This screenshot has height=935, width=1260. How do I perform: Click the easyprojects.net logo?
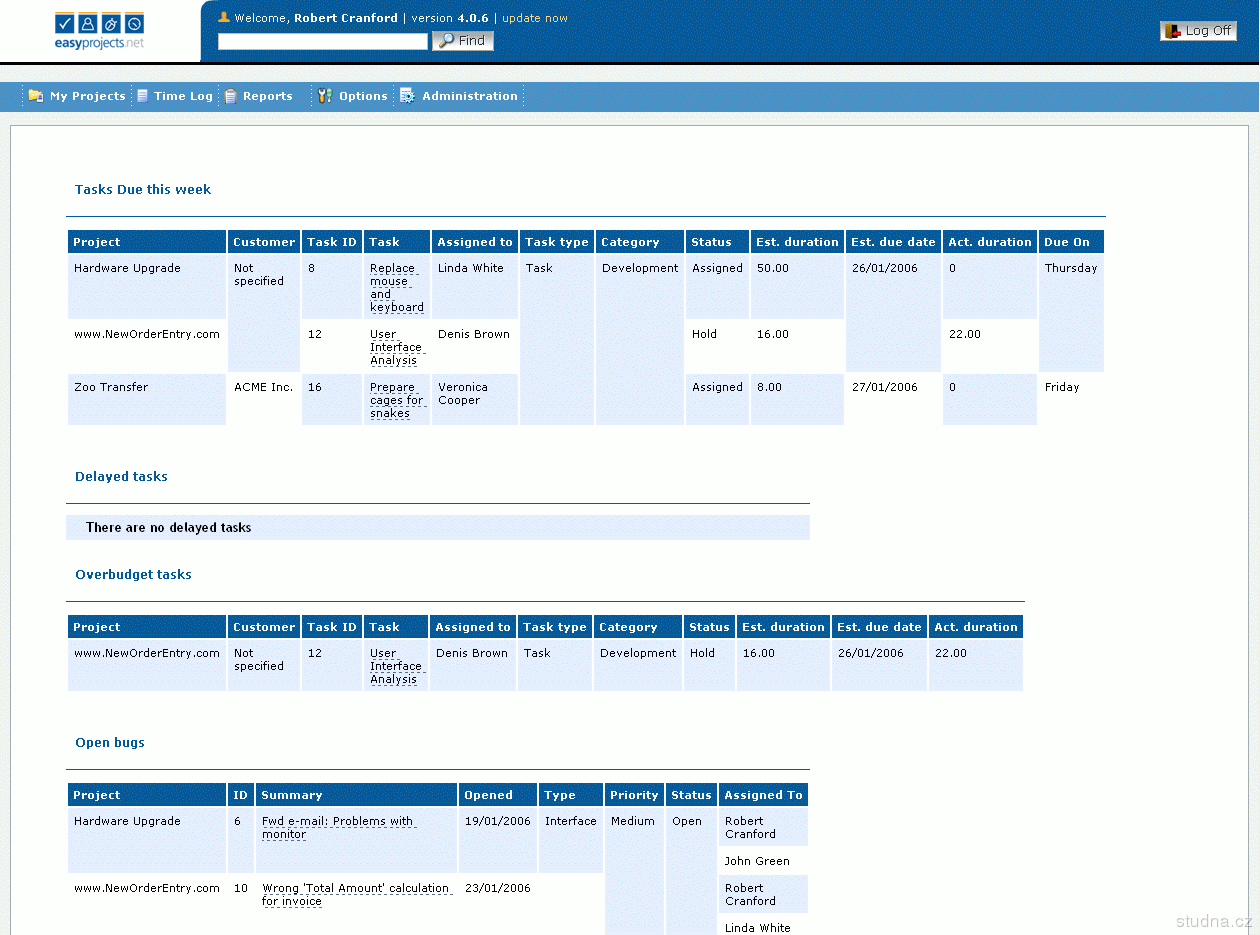[100, 31]
